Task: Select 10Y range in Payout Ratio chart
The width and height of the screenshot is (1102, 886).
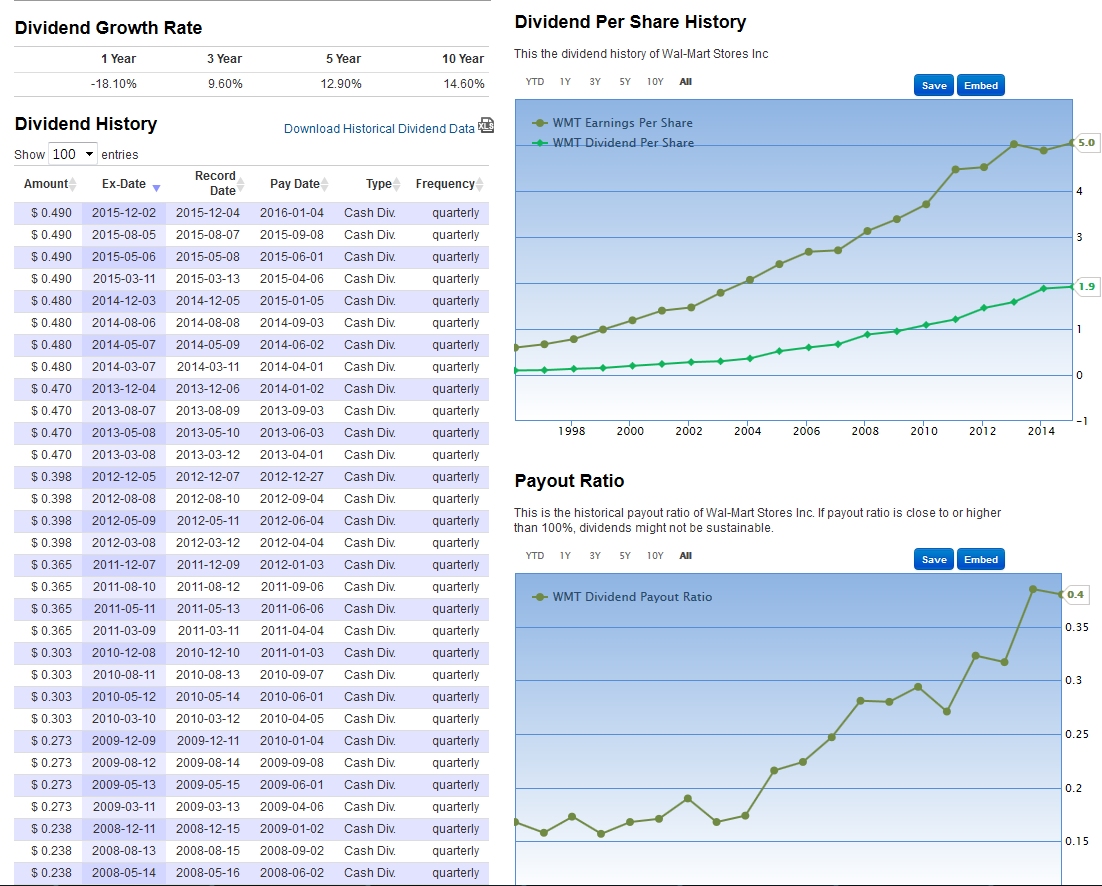Action: coord(655,556)
